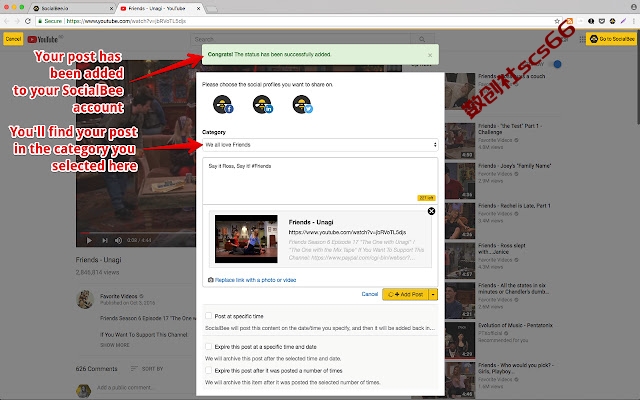Select the Facebook social profile icon
640x400 pixels.
223,104
